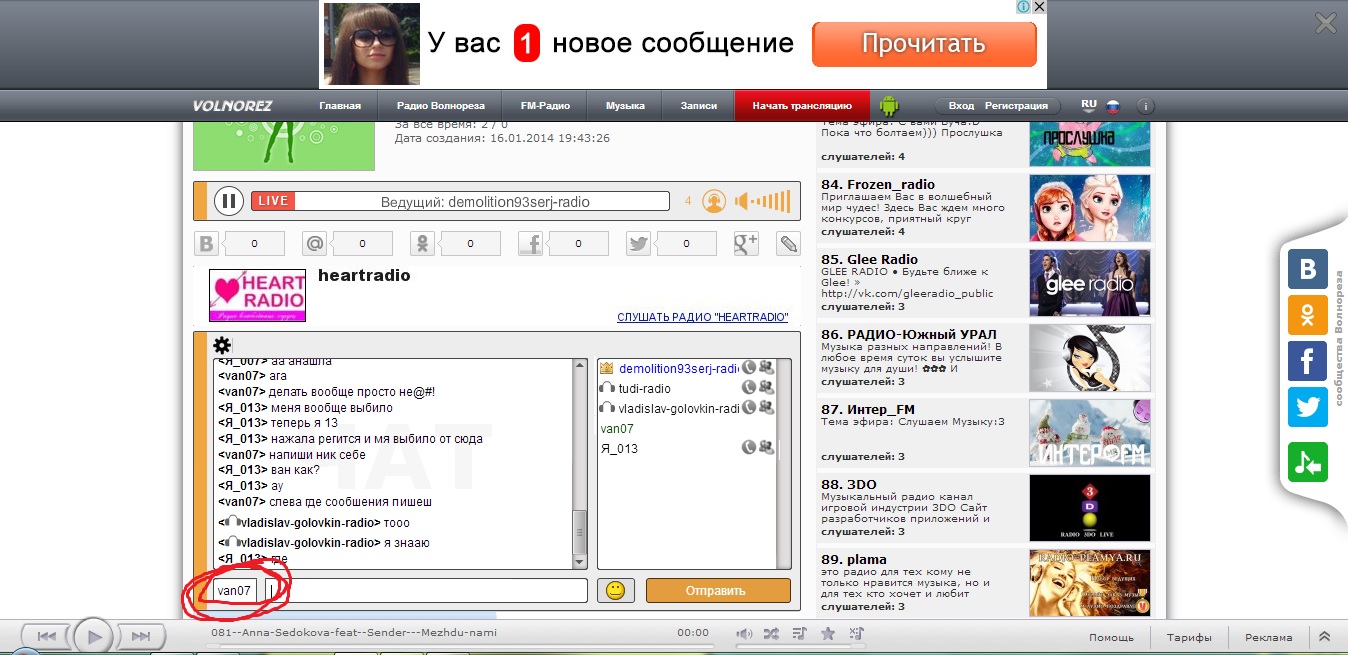Click the chat message input field

pyautogui.click(x=425, y=590)
